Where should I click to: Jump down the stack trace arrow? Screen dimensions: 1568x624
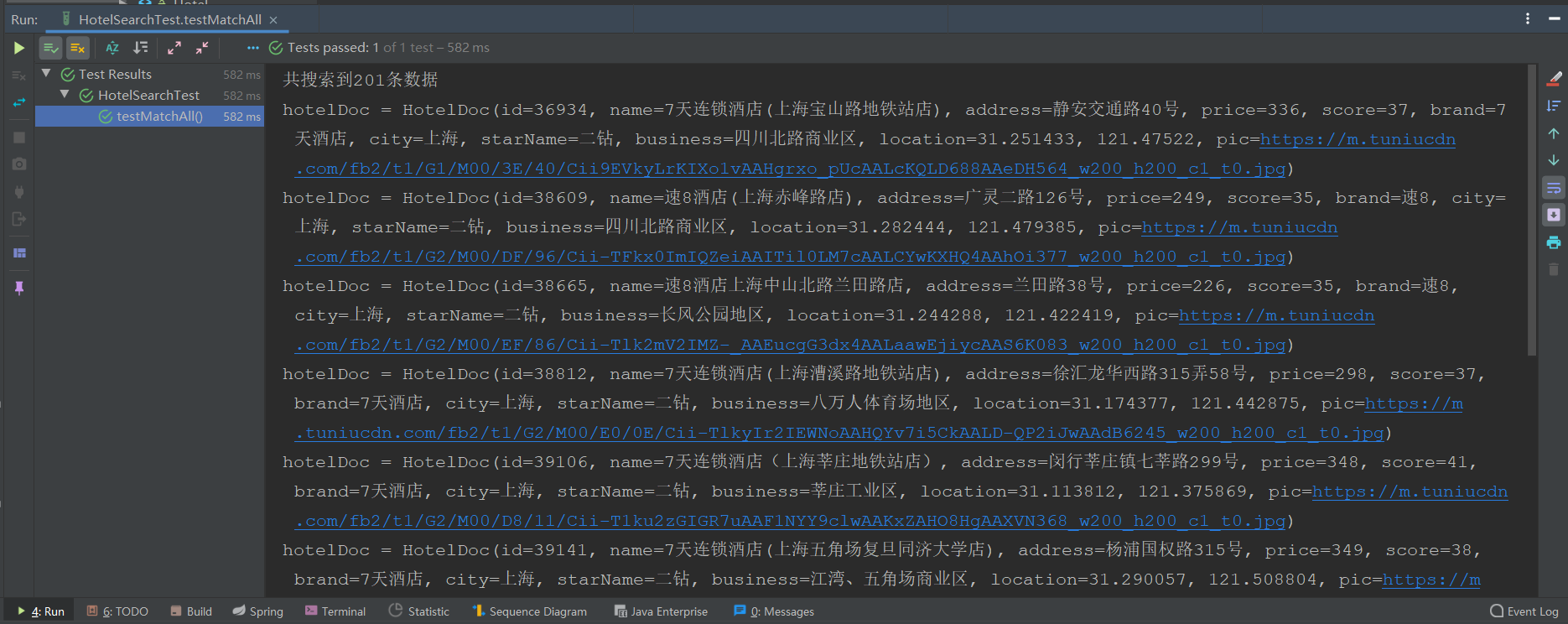click(x=1554, y=160)
